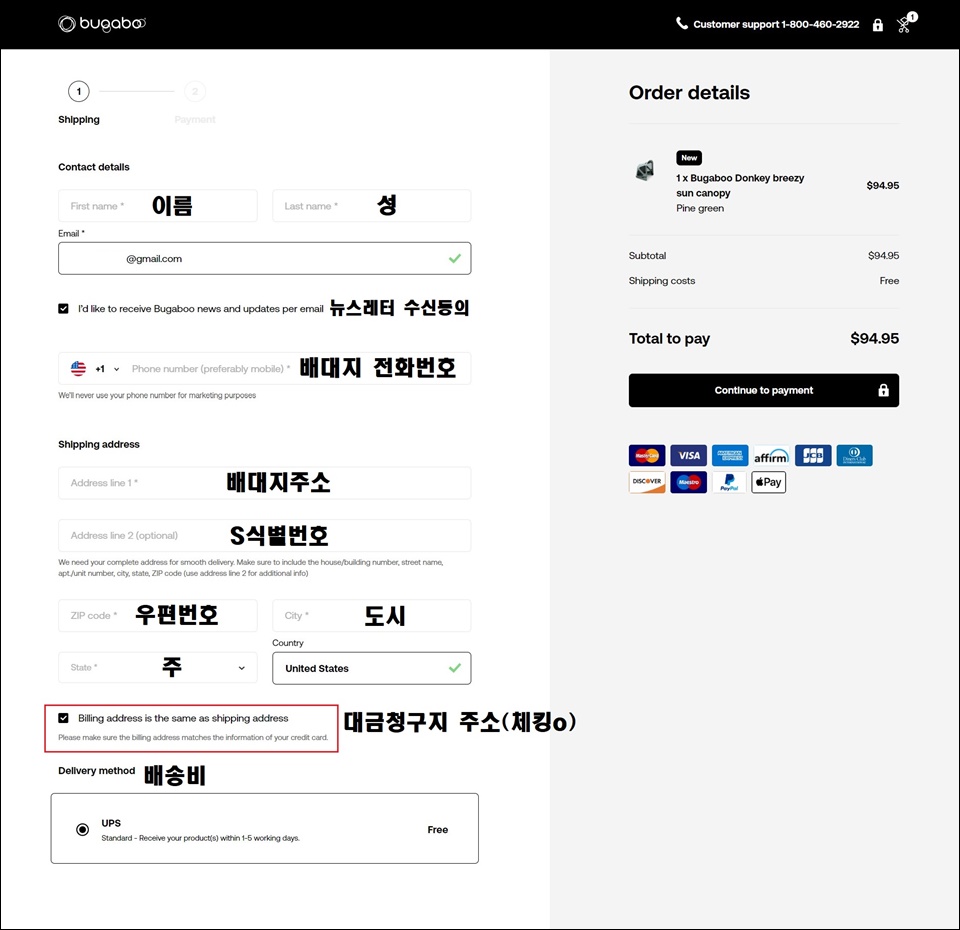Focus the First name field
The image size is (960, 930).
click(158, 206)
